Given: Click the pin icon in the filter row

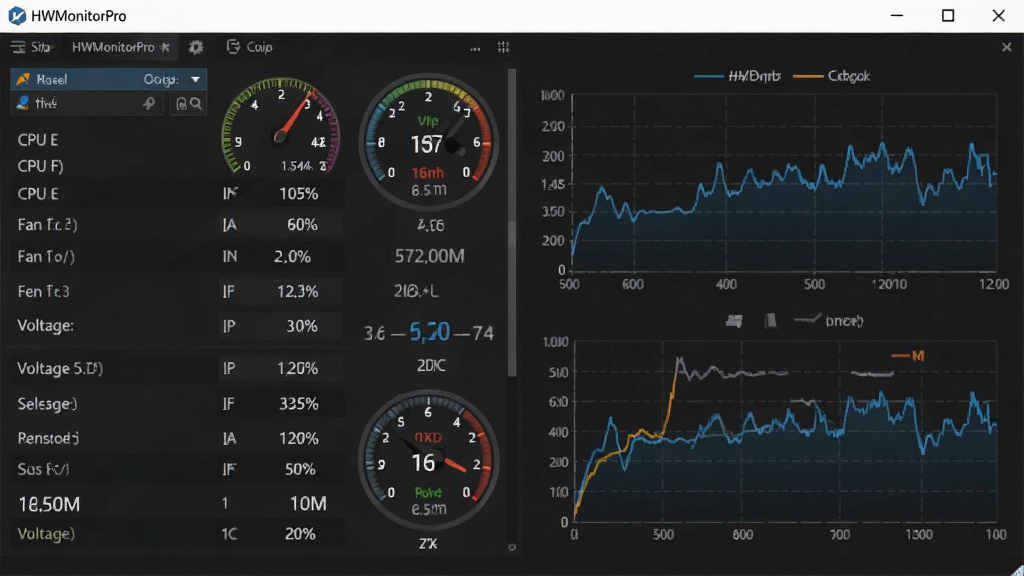Looking at the screenshot, I should tap(150, 103).
